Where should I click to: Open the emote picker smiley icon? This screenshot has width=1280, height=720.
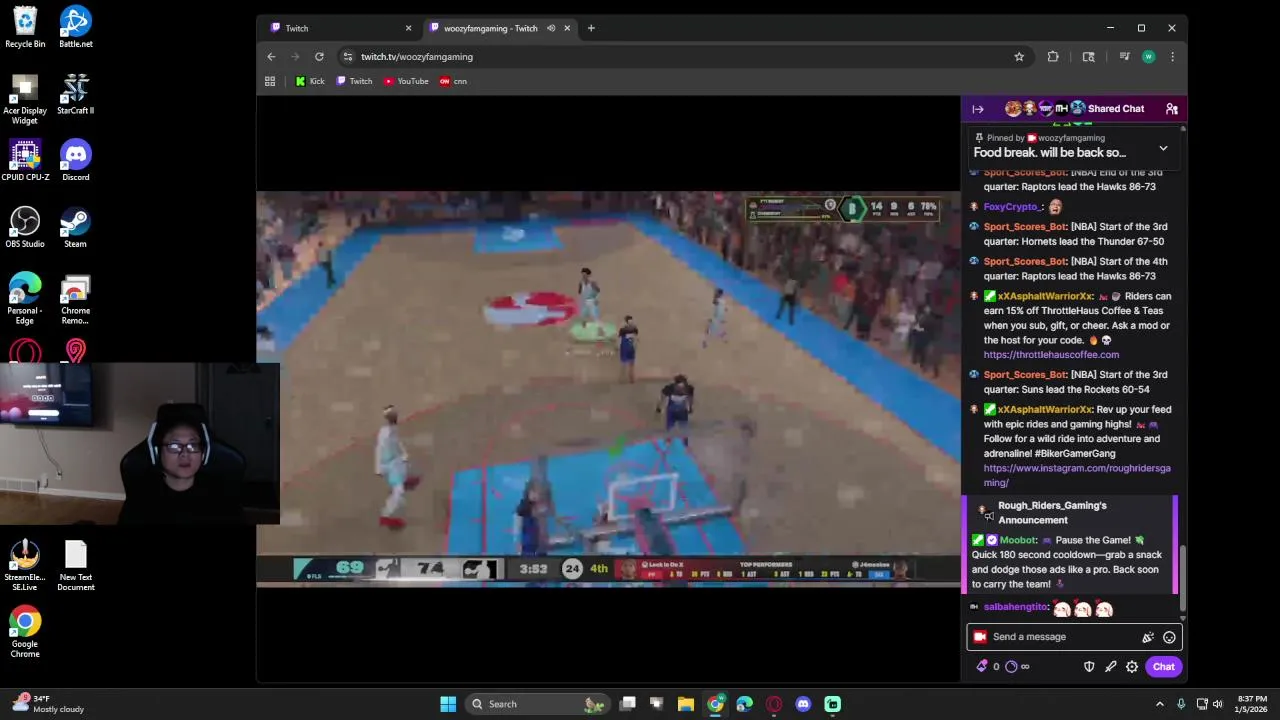pyautogui.click(x=1169, y=637)
